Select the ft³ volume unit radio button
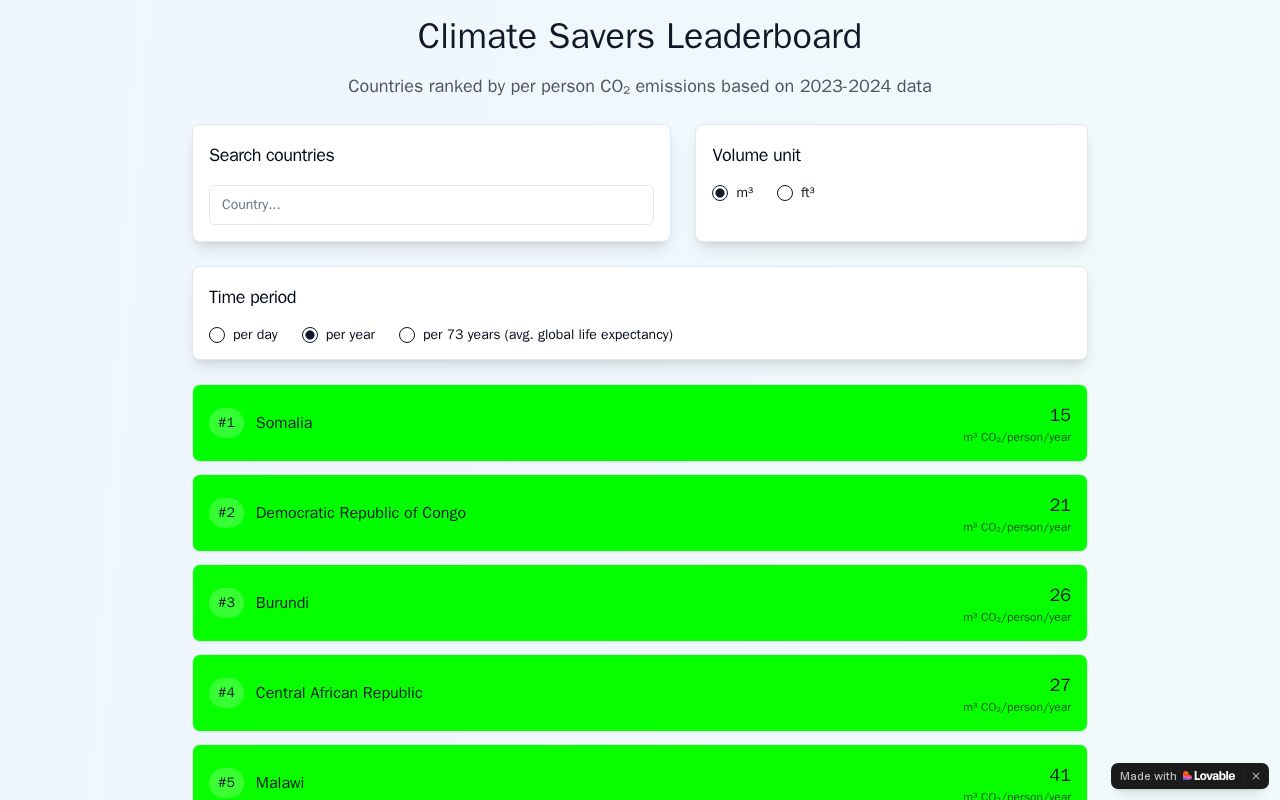Viewport: 1280px width, 800px height. click(x=785, y=193)
